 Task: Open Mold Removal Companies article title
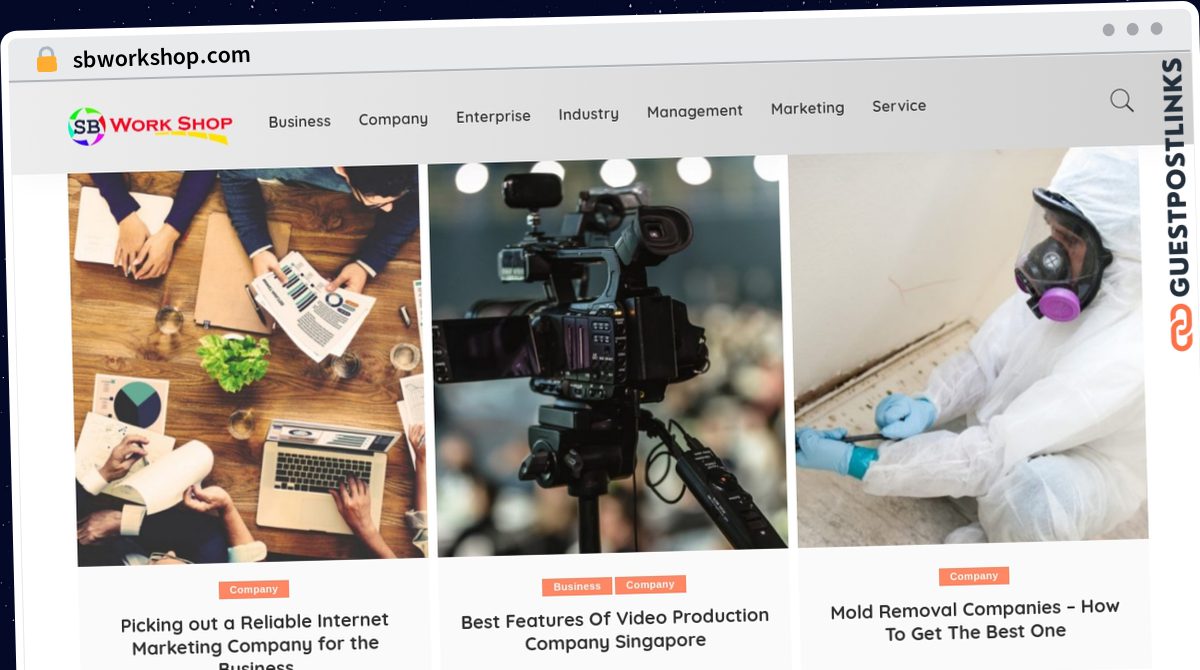[975, 620]
